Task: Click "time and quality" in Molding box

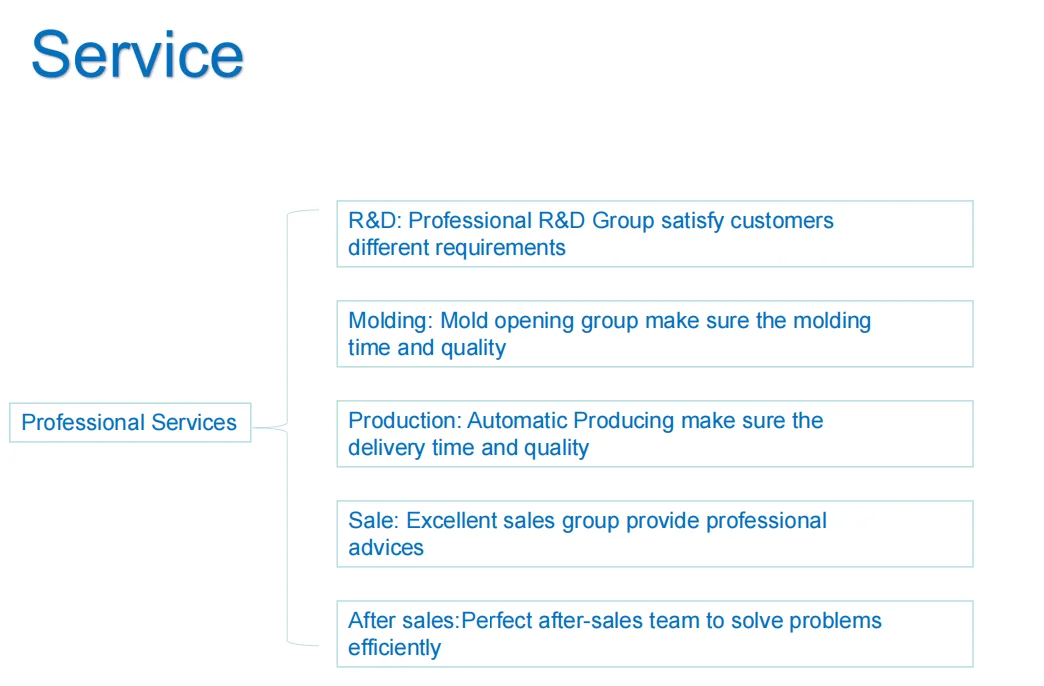Action: click(427, 348)
